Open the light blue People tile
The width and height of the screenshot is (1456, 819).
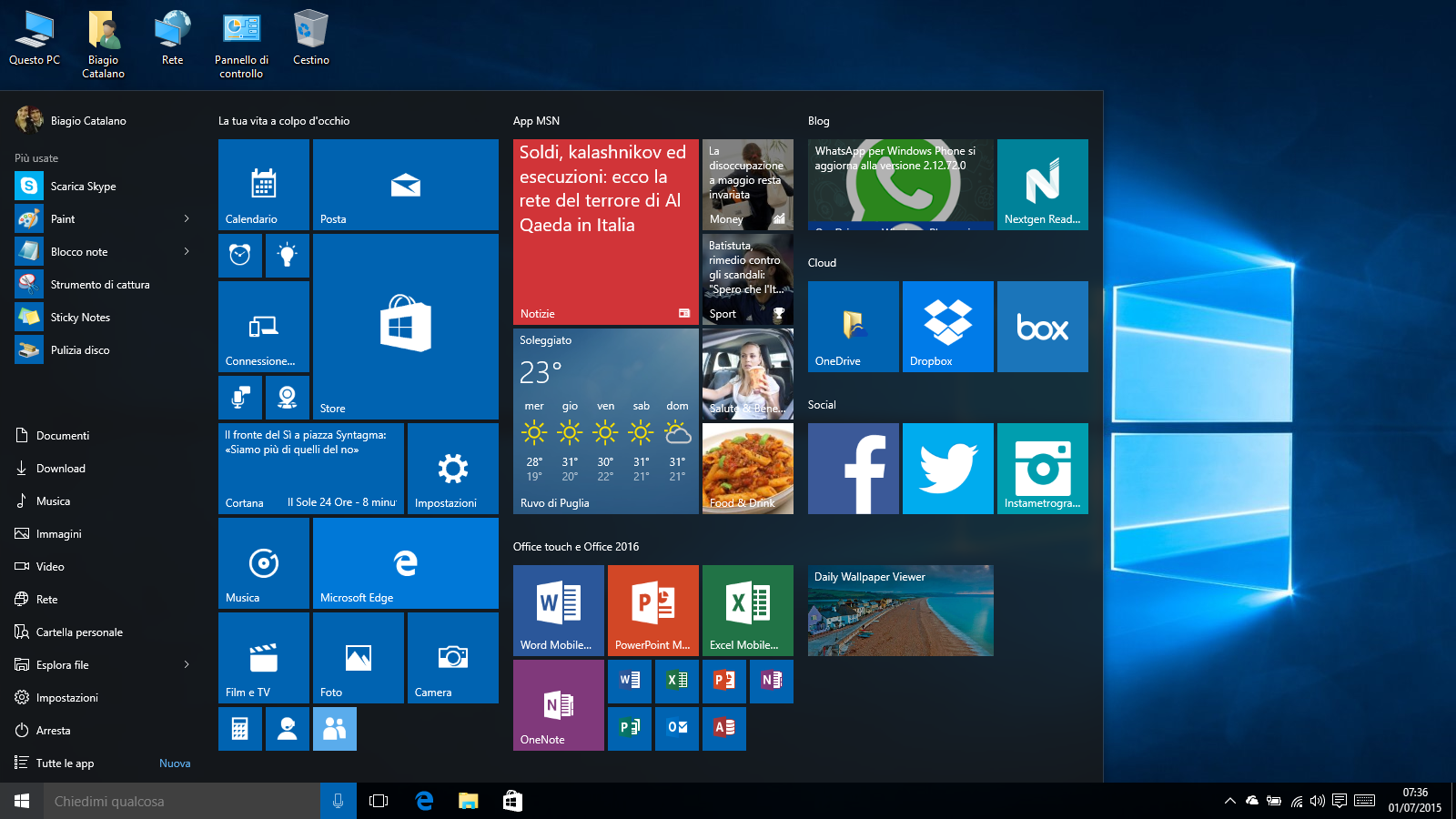pyautogui.click(x=335, y=729)
